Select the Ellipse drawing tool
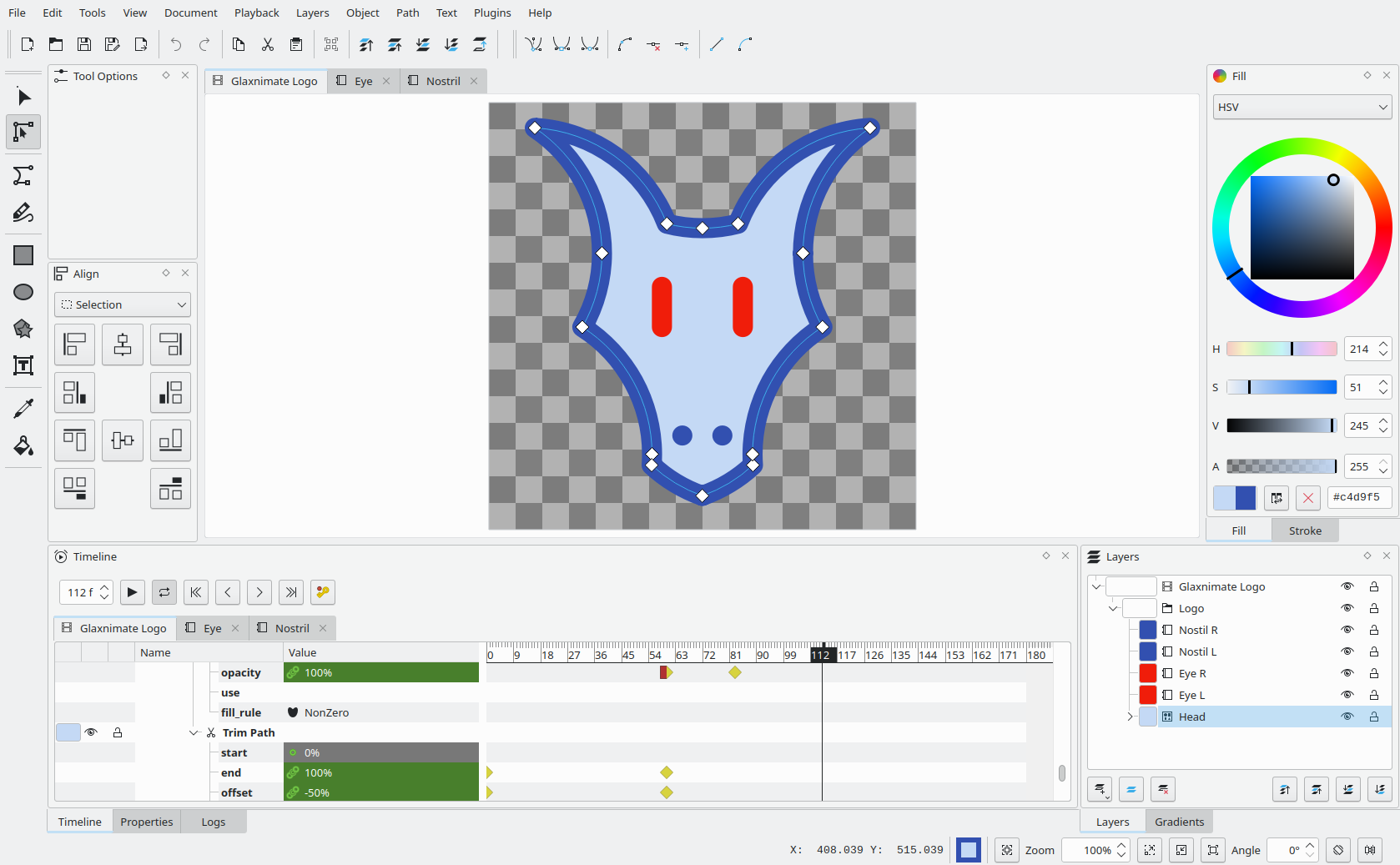1400x865 pixels. 23,291
